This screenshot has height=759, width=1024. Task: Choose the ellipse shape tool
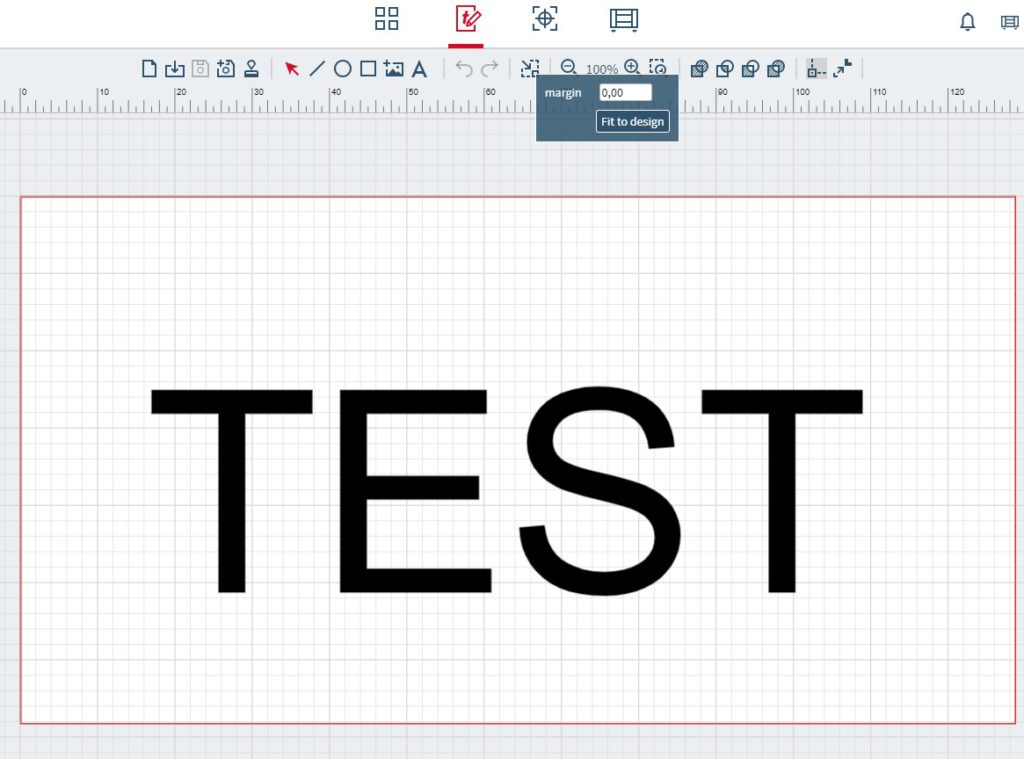tap(342, 69)
